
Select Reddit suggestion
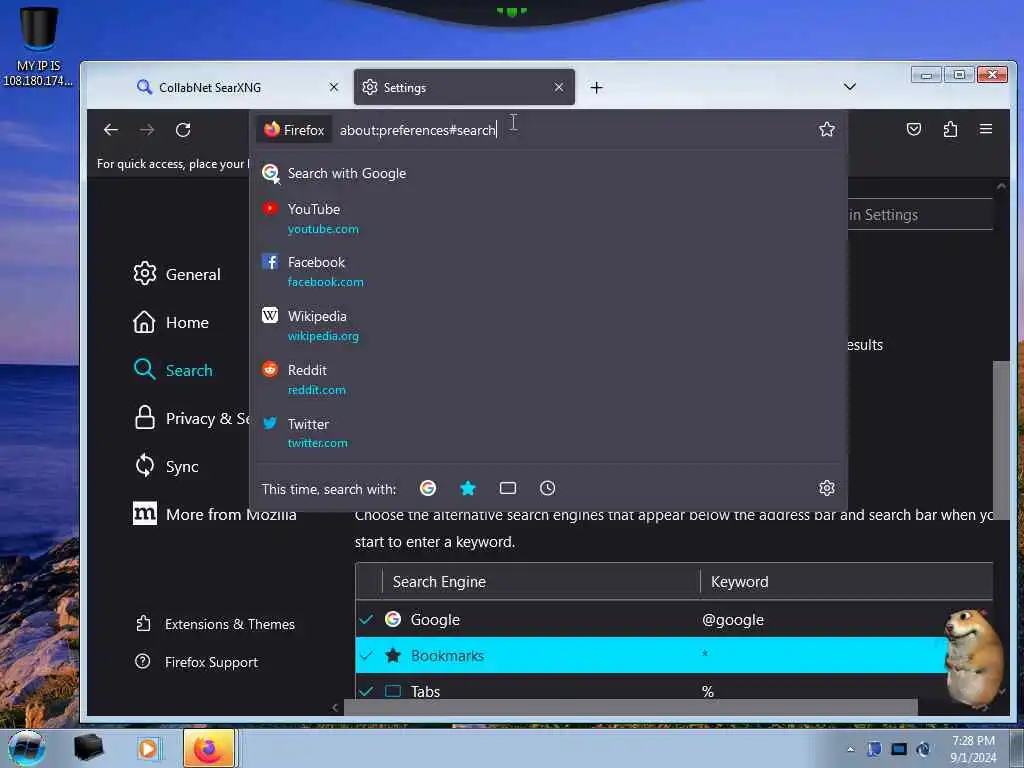point(548,379)
